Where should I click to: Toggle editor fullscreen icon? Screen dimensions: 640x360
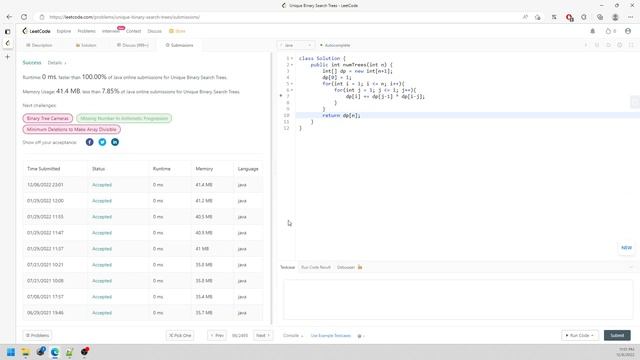631,45
